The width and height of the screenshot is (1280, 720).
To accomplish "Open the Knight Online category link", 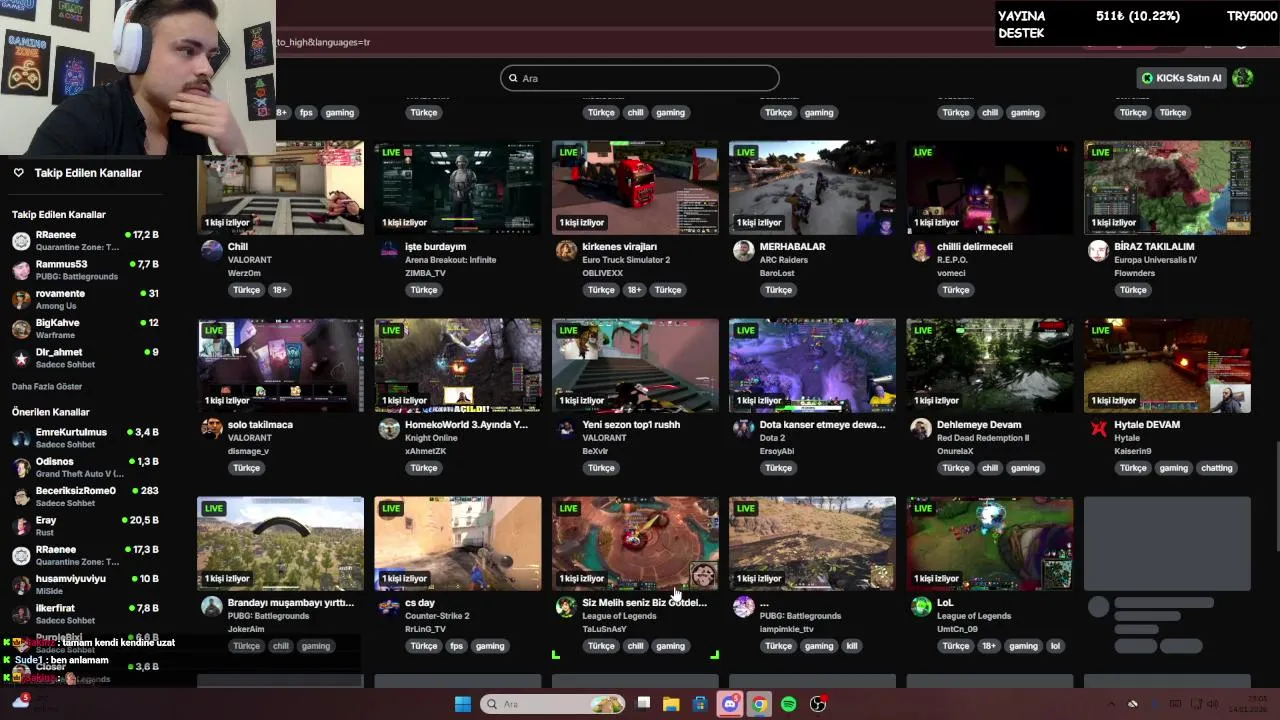I will pyautogui.click(x=432, y=438).
